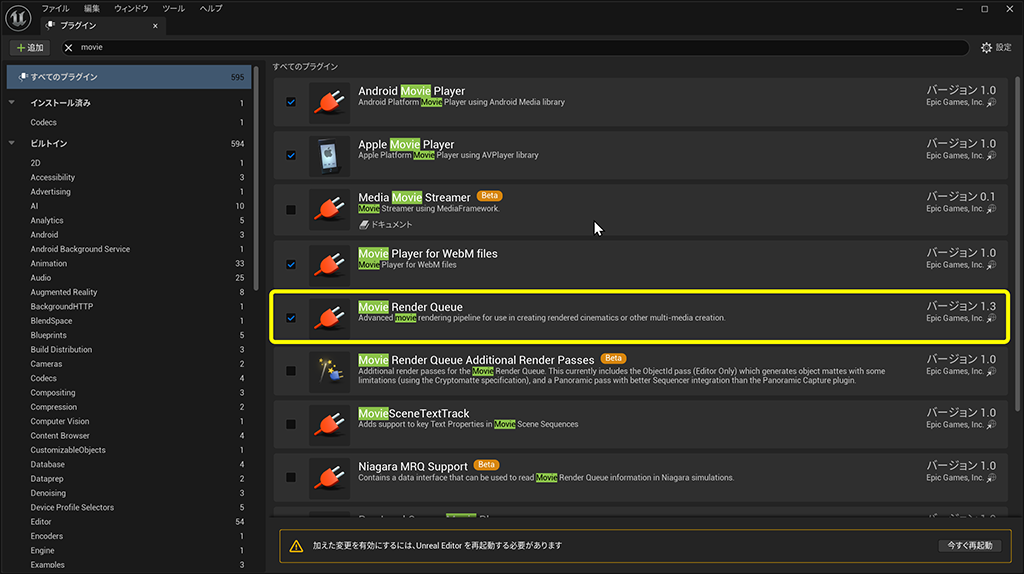Enable the Niagara MRQ Support checkbox
The width and height of the screenshot is (1024, 574).
tap(291, 477)
